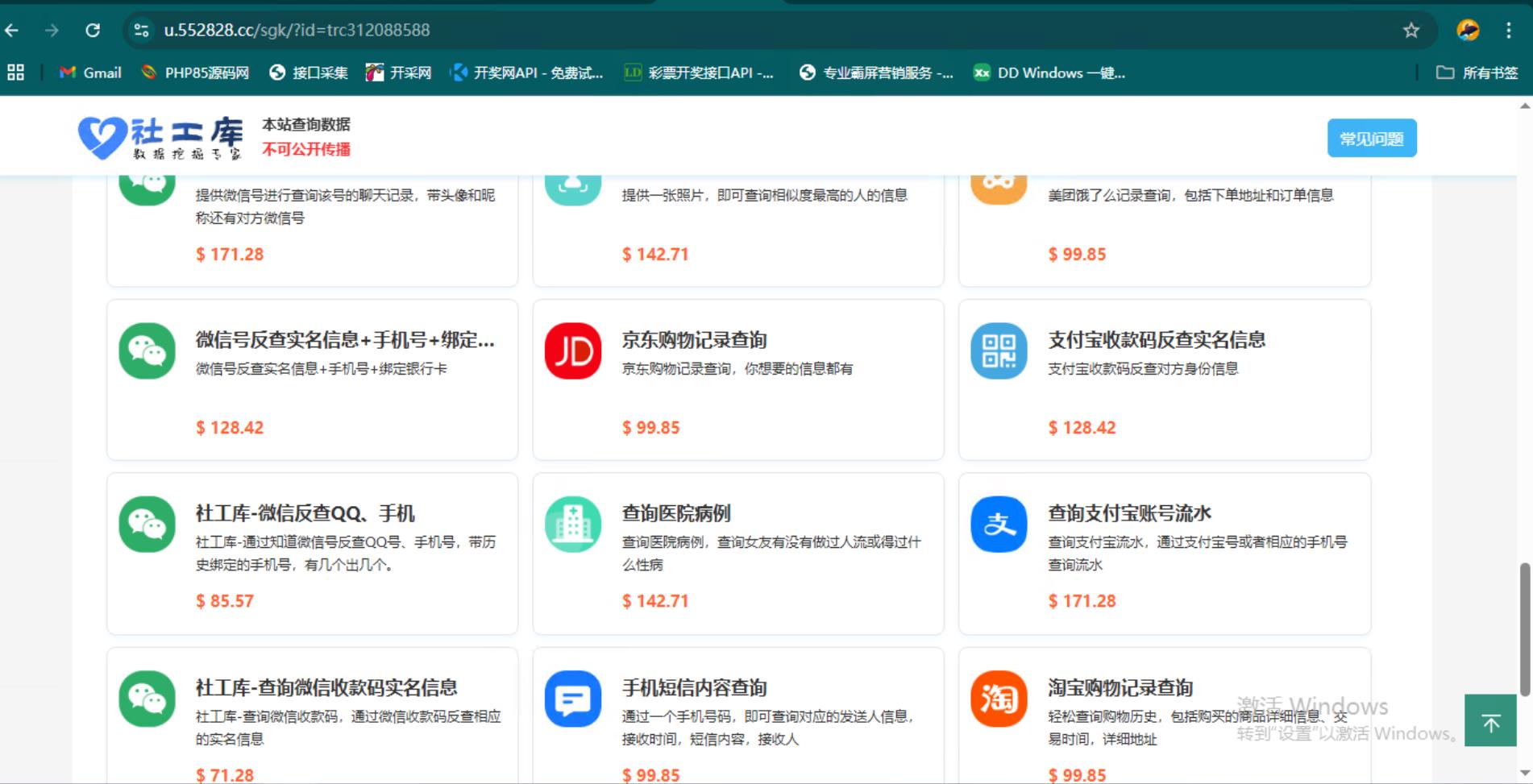Open the 专业霸屏营销服务 bookmark
Screen dimensions: 1533x784
coord(876,73)
